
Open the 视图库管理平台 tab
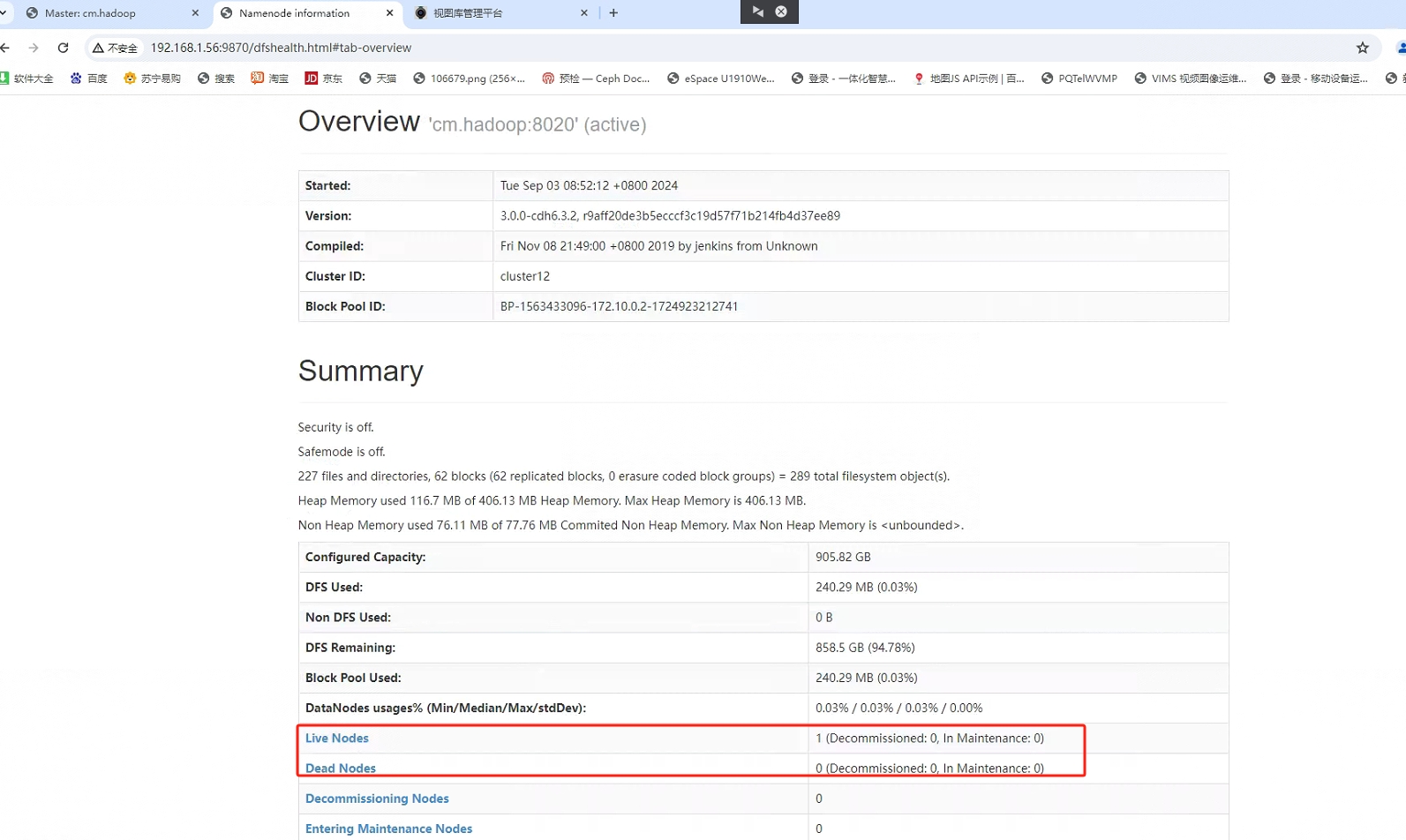[x=499, y=13]
